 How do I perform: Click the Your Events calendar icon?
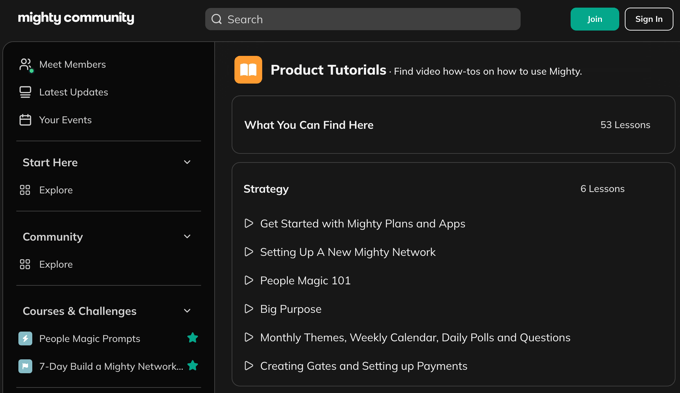[25, 120]
